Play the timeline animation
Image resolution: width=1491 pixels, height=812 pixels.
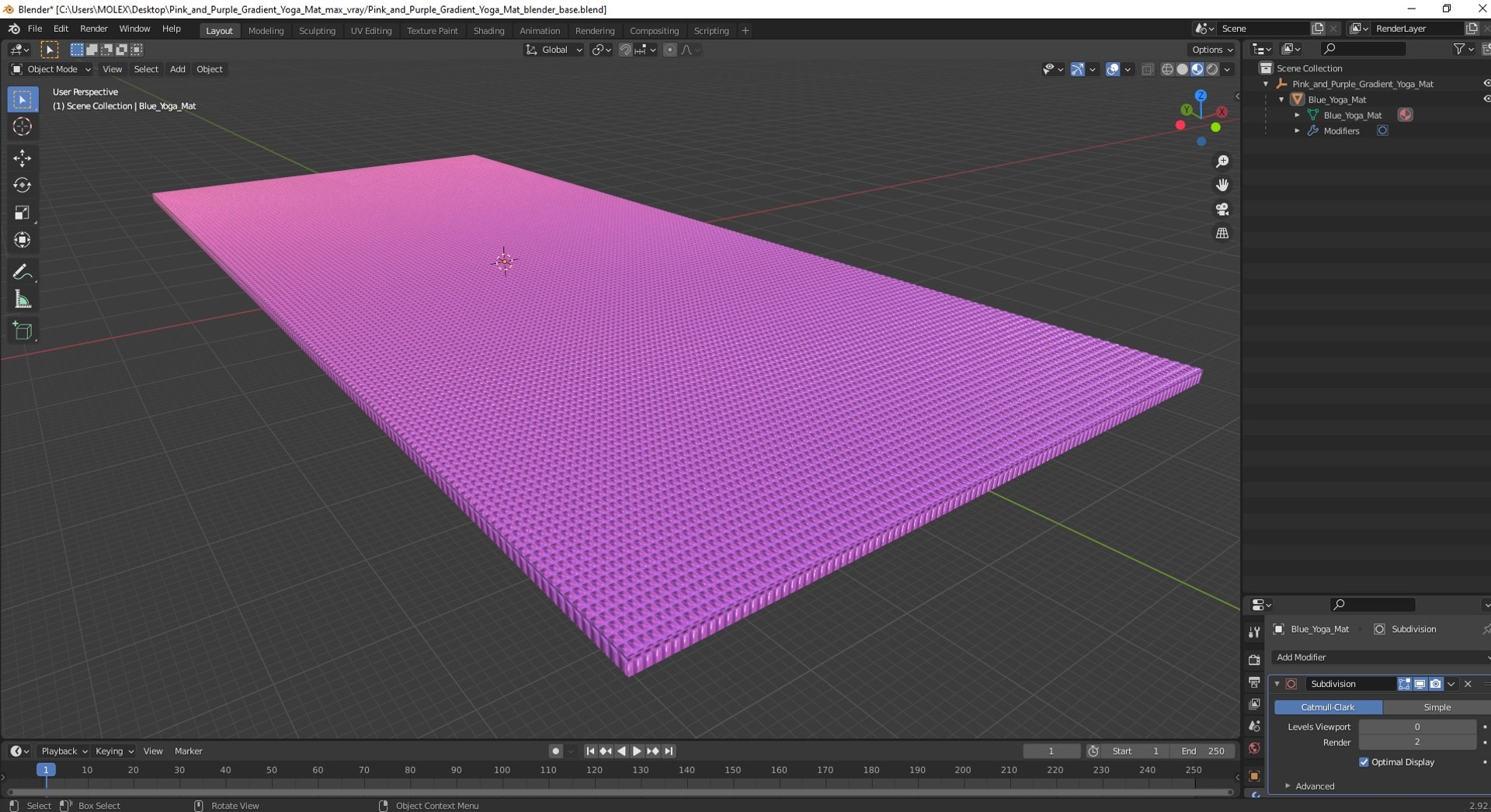[x=637, y=751]
